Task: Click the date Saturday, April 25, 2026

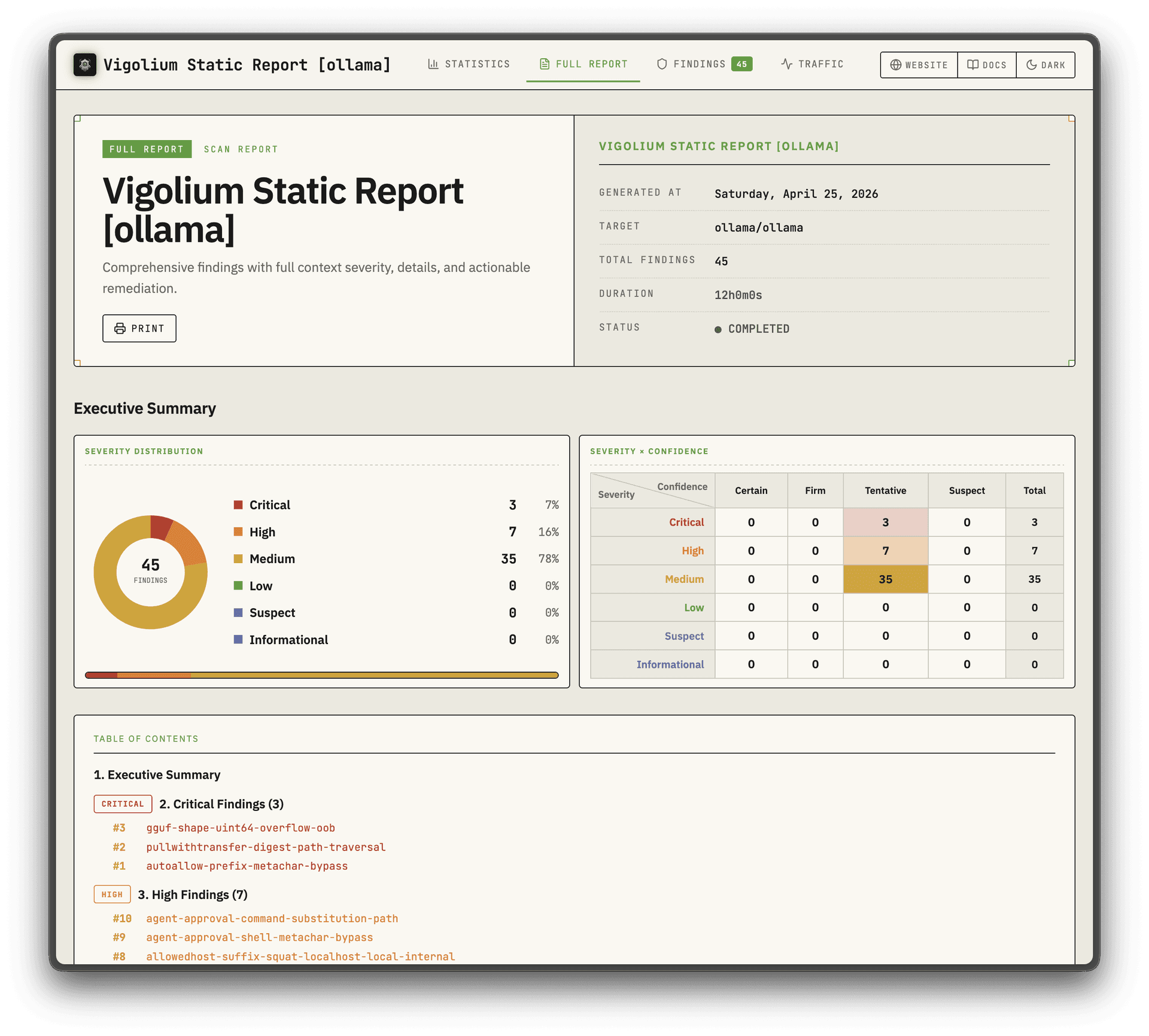Action: coord(797,194)
